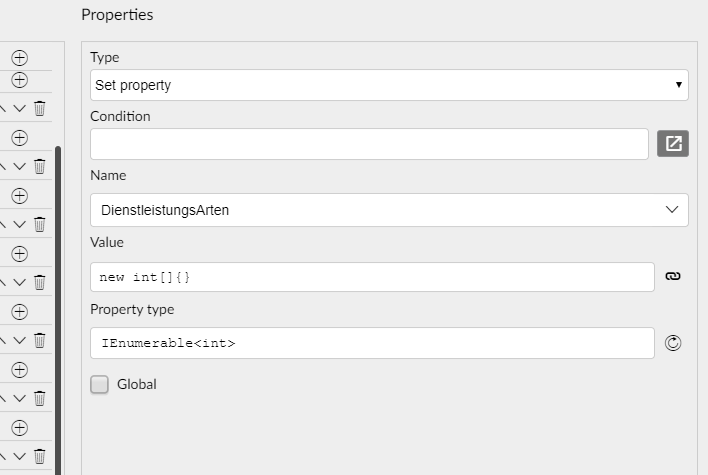Click the topmost trash delete icon
The image size is (708, 475).
click(x=40, y=108)
